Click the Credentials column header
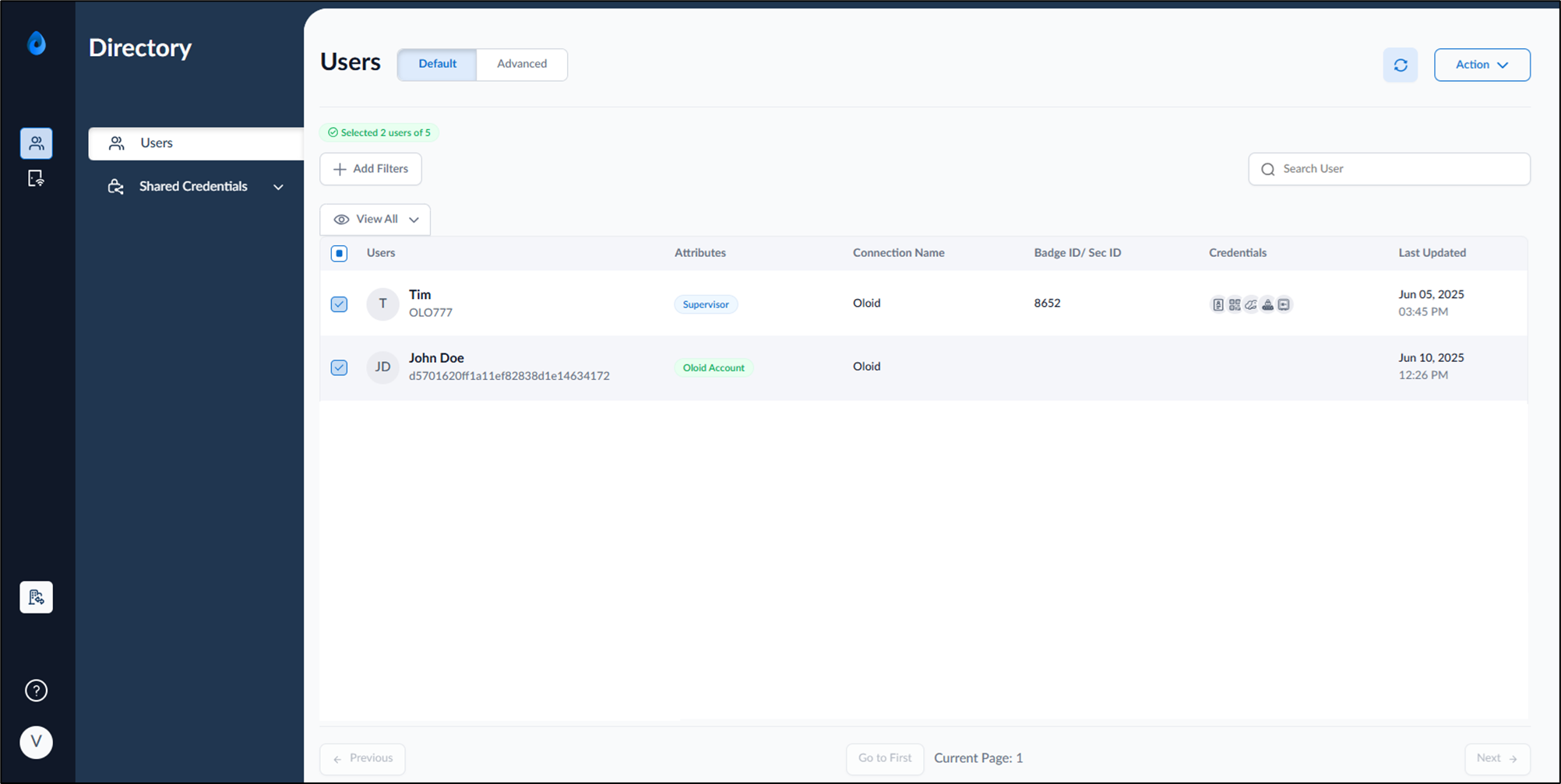1561x784 pixels. [x=1237, y=253]
